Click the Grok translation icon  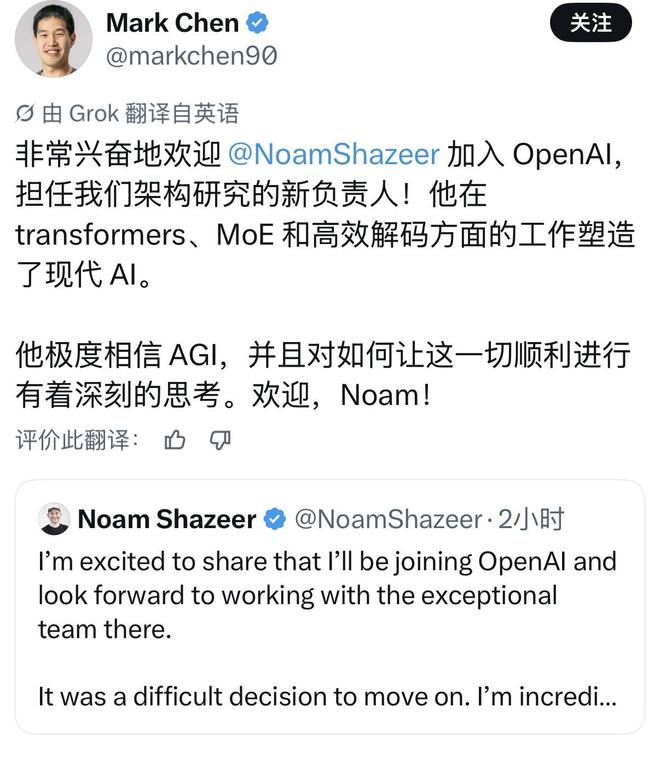coord(25,113)
